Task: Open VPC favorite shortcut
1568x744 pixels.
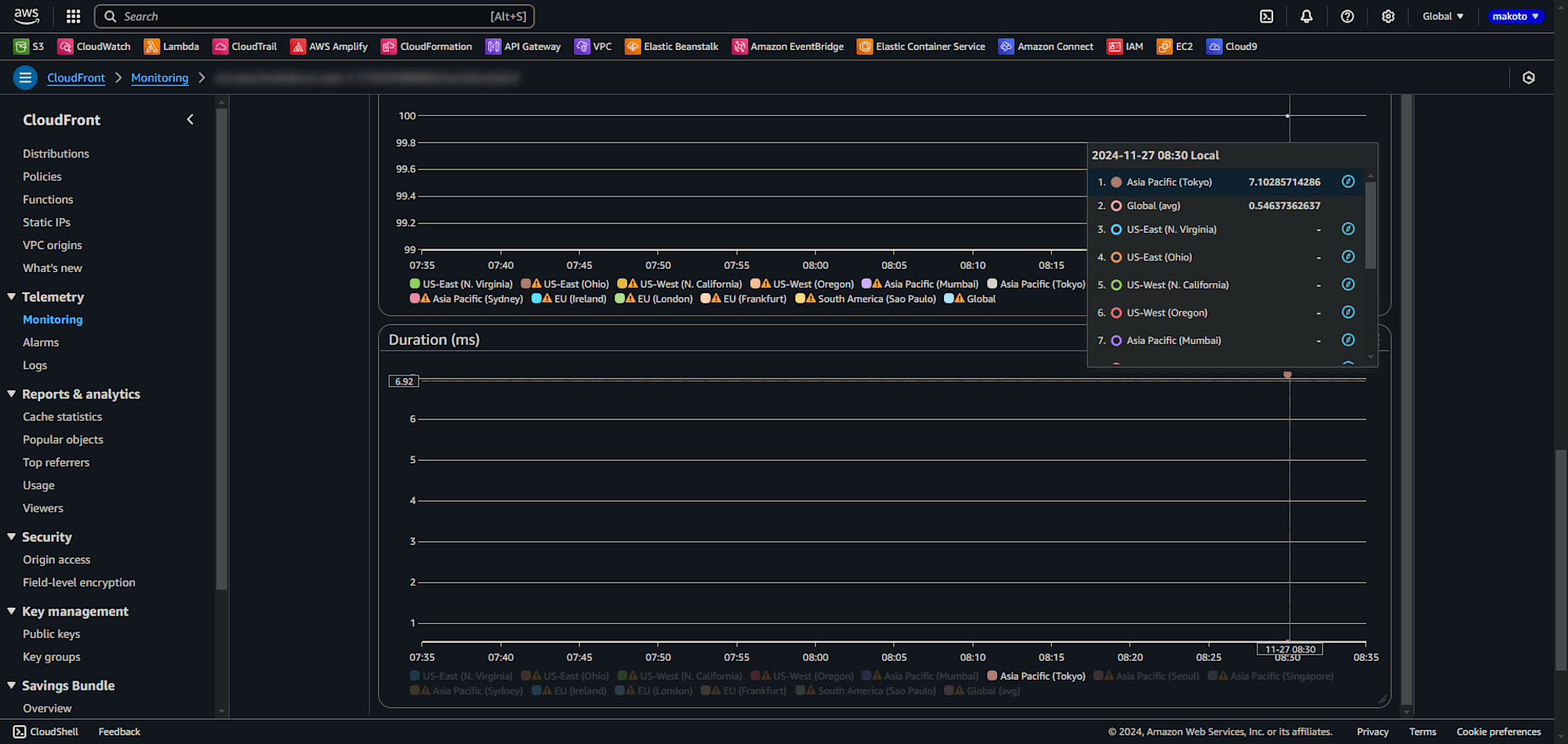Action: coord(593,46)
